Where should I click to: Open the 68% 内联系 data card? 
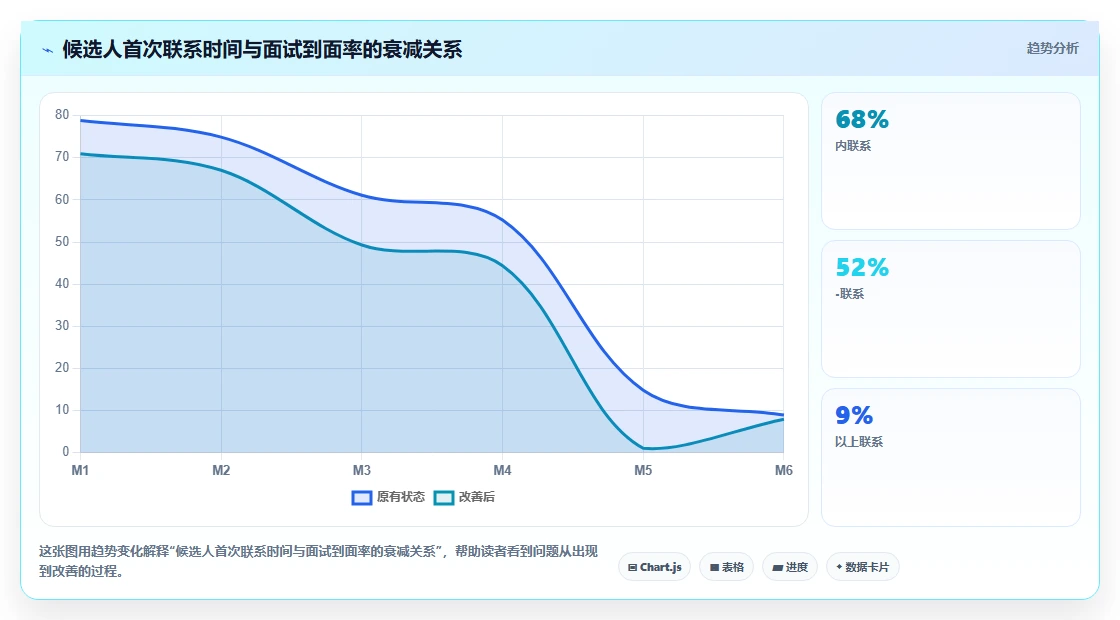[x=951, y=161]
